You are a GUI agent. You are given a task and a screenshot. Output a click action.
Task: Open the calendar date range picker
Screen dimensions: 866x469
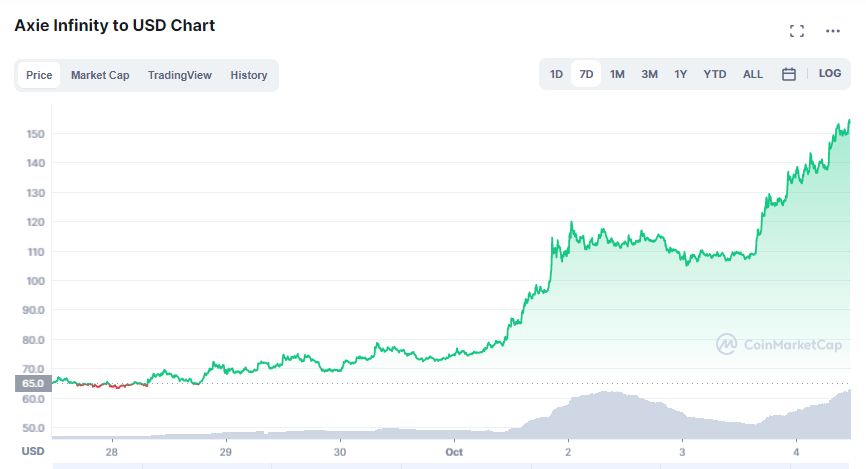tap(788, 74)
